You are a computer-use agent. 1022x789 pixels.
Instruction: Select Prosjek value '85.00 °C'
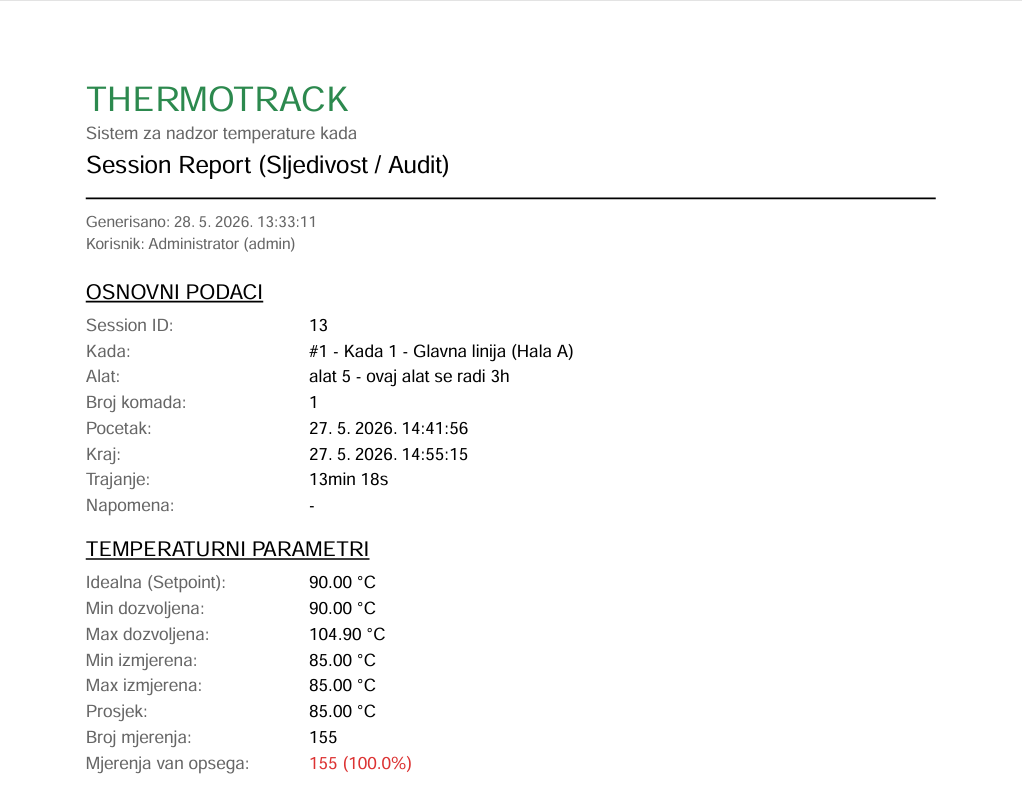[x=342, y=711]
